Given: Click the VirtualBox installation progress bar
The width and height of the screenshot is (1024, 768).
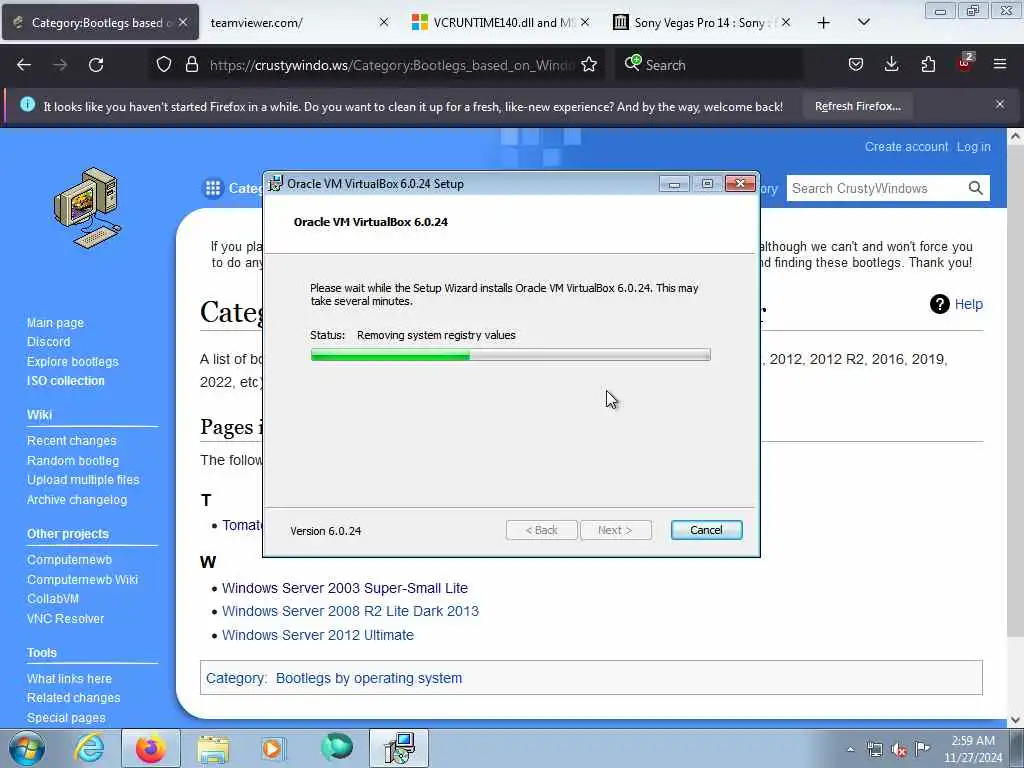Looking at the screenshot, I should tap(511, 355).
